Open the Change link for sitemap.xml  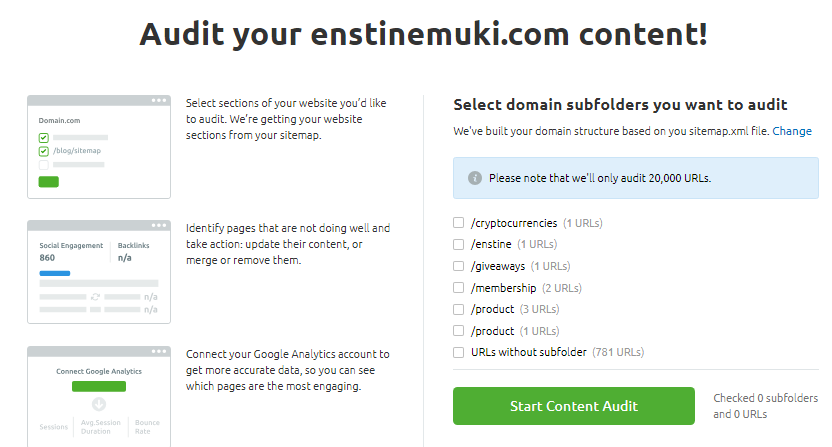[792, 131]
